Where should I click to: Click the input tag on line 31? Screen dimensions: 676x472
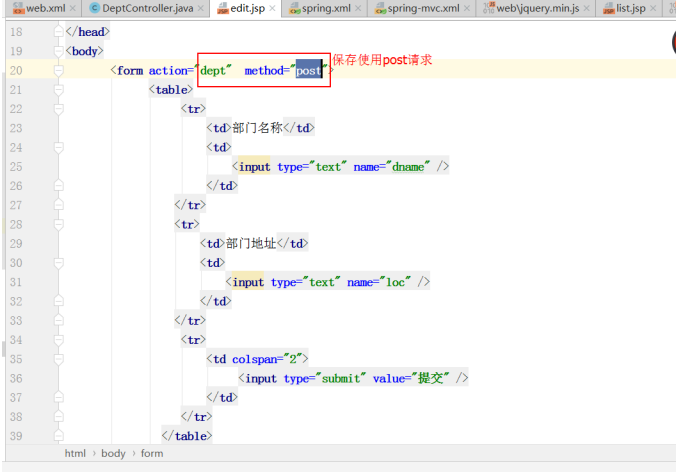point(248,282)
